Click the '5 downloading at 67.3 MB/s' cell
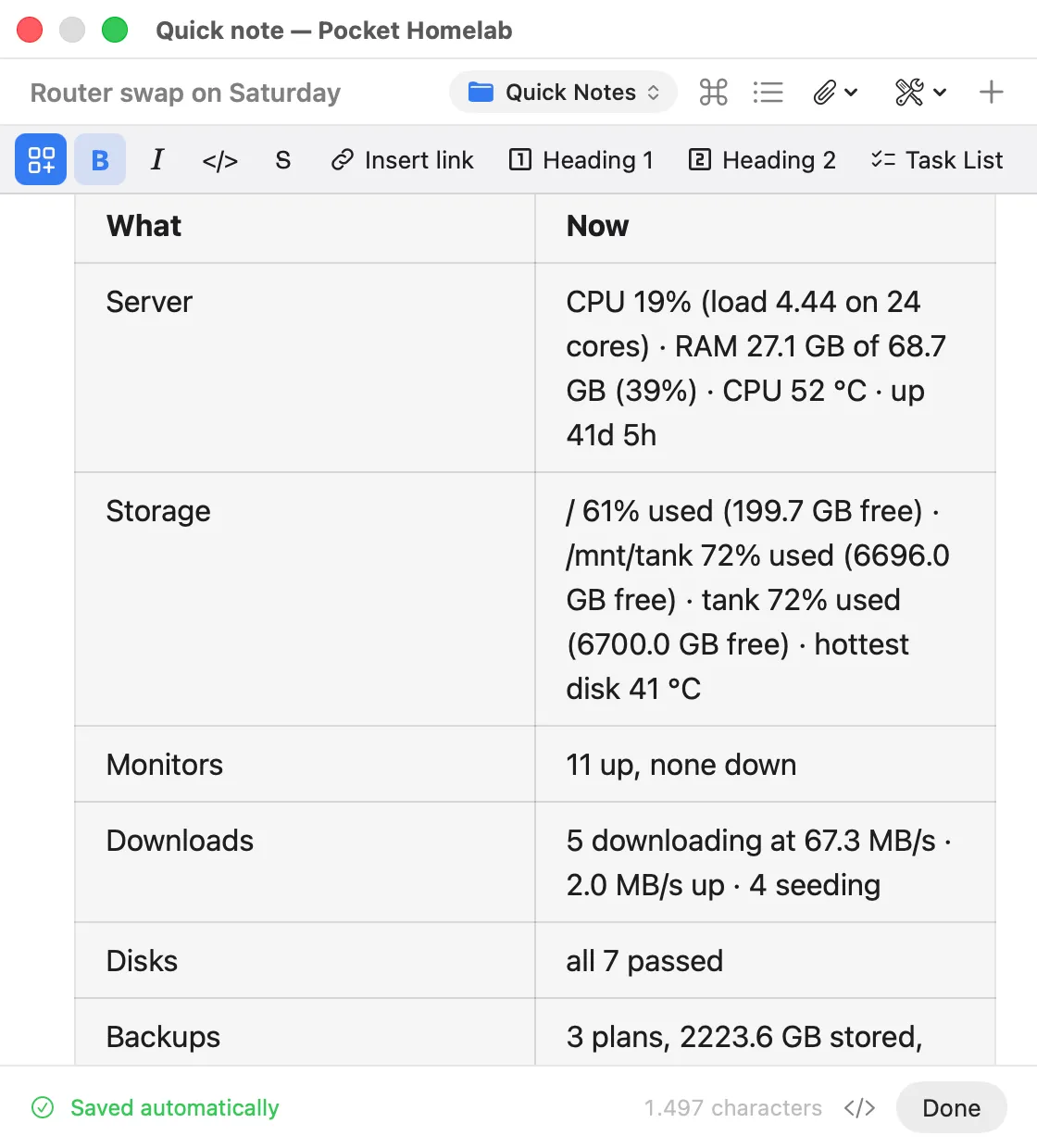The width and height of the screenshot is (1037, 1148). click(x=765, y=862)
